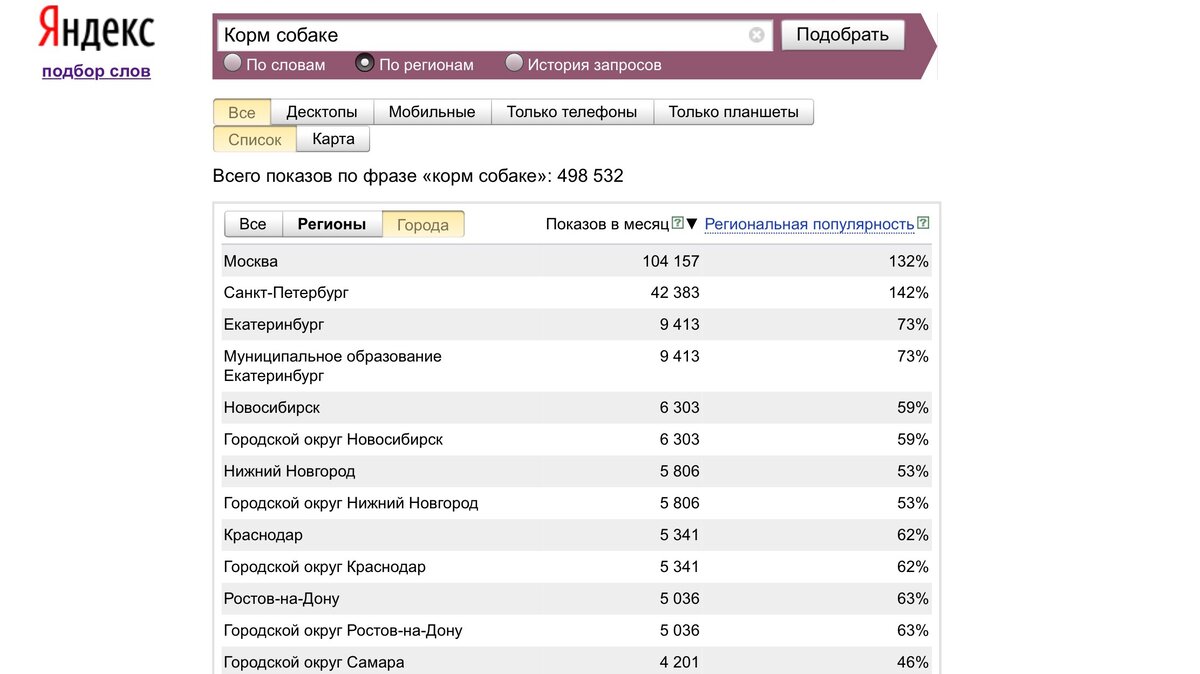The width and height of the screenshot is (1200, 674).
Task: Click the Подобрать button
Action: (842, 35)
